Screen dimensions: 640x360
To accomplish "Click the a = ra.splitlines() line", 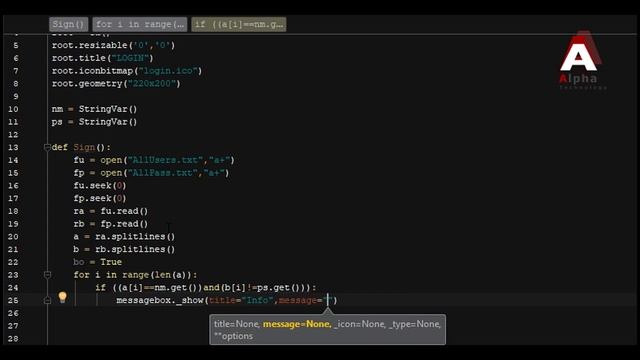I will pyautogui.click(x=124, y=237).
